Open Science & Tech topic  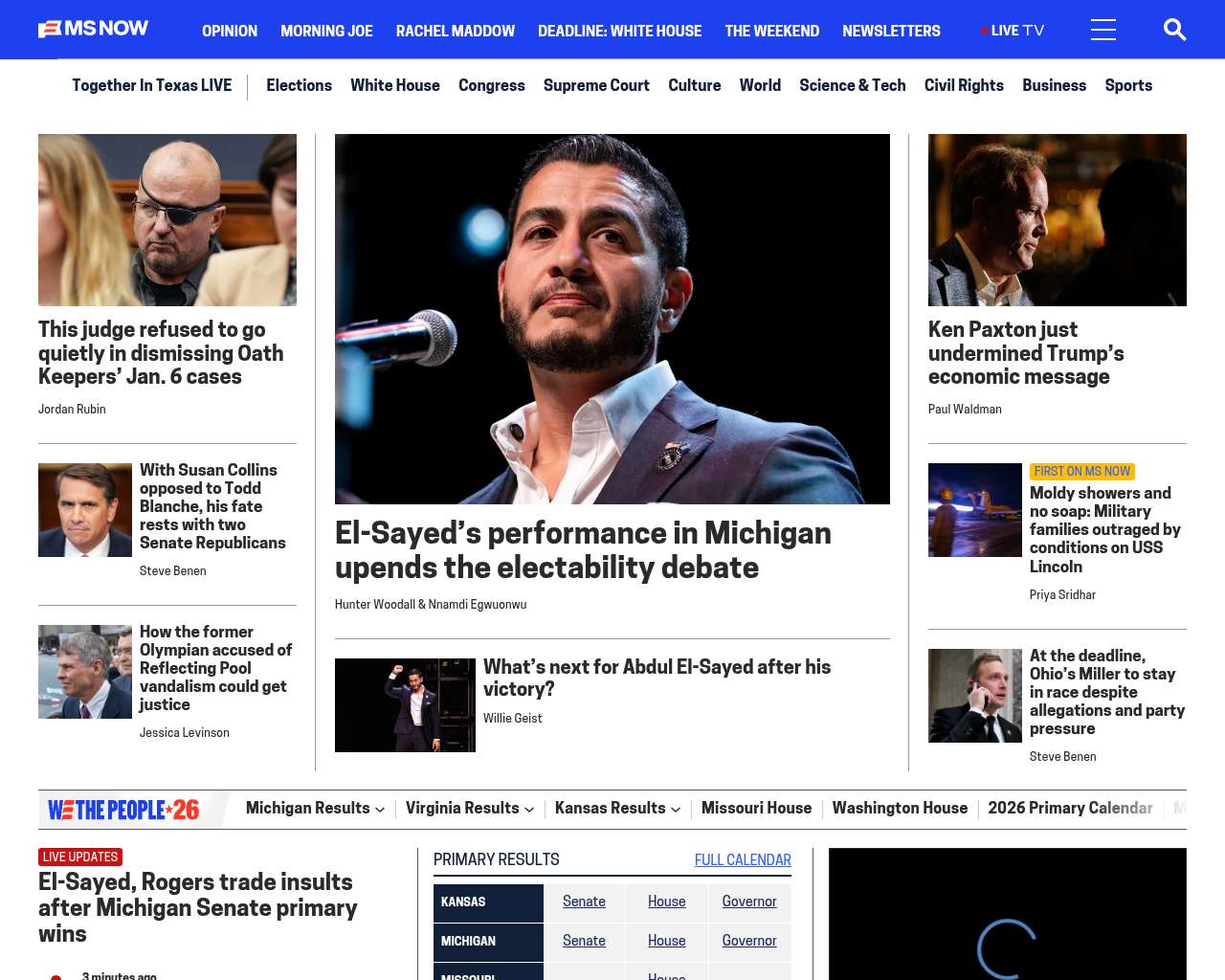(x=853, y=85)
